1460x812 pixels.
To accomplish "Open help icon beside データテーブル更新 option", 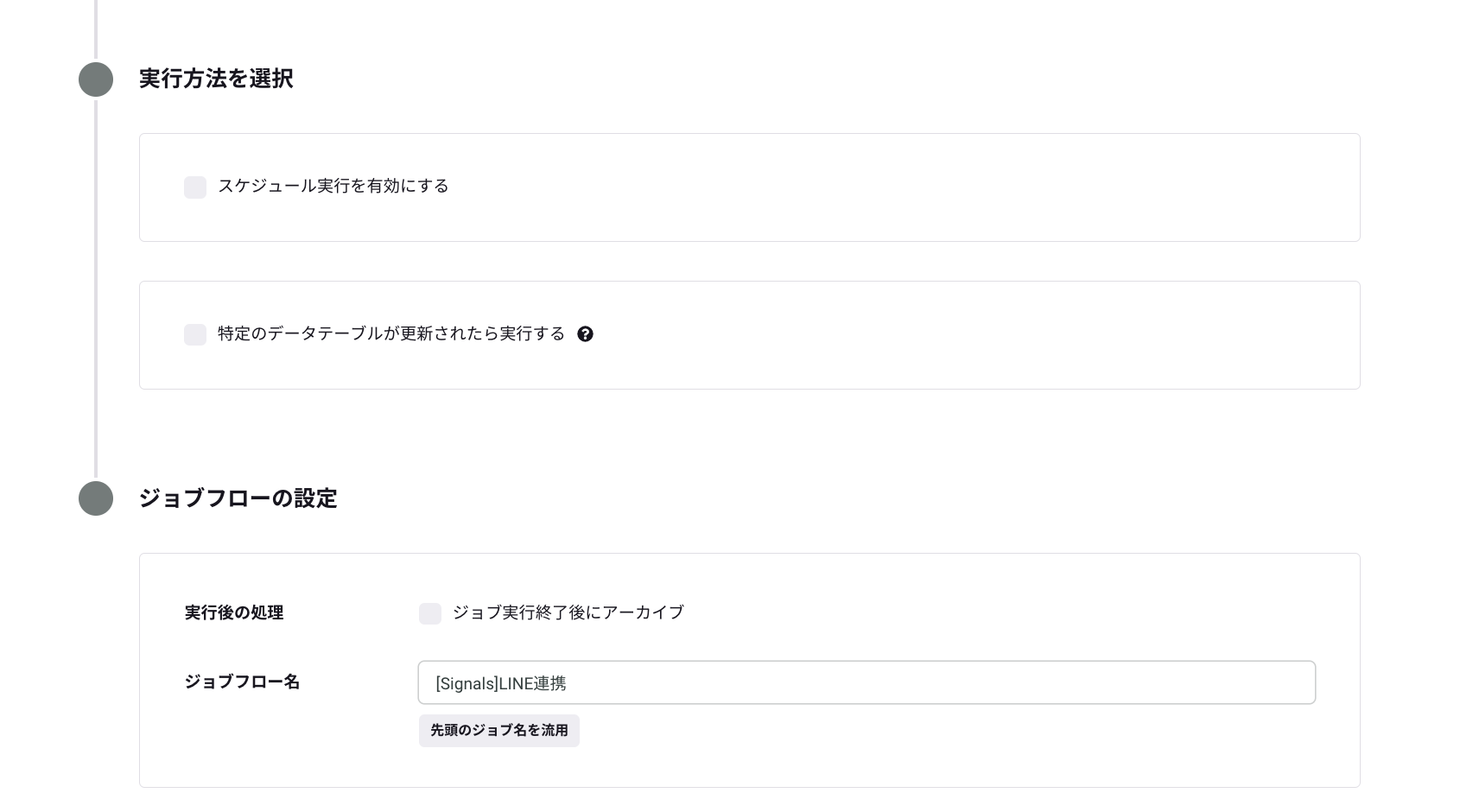I will click(585, 334).
